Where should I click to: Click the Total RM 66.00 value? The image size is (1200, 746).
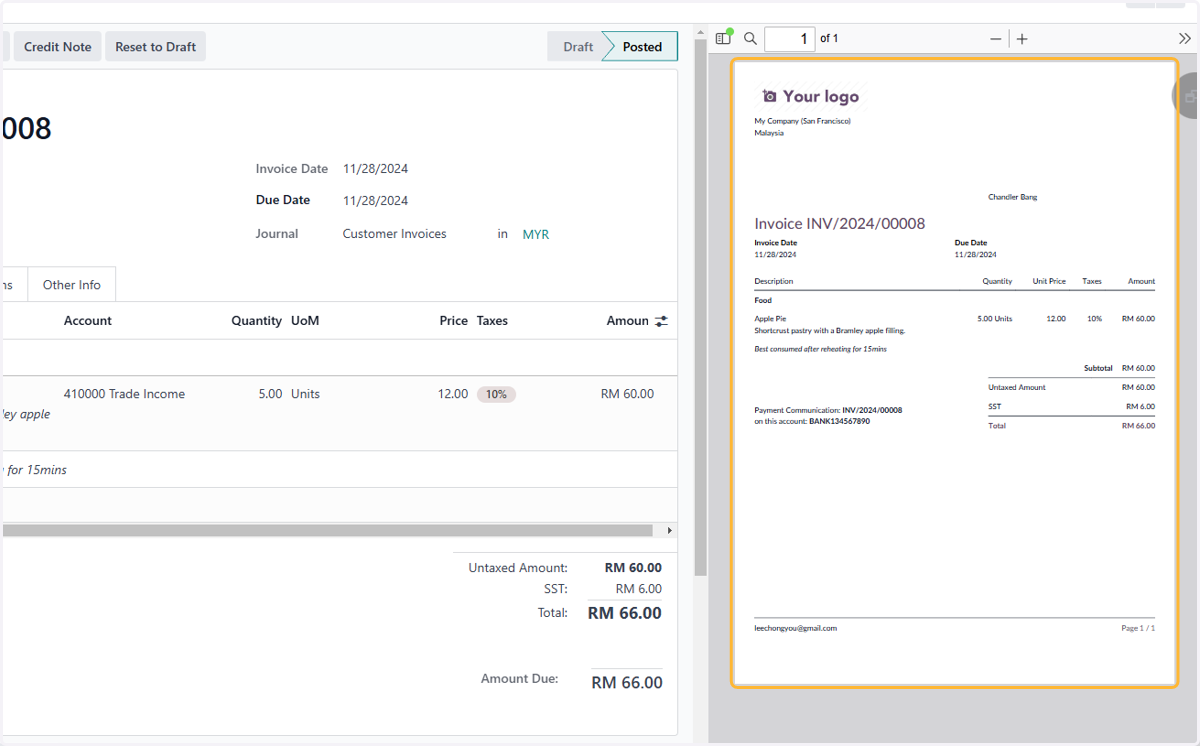pos(624,613)
